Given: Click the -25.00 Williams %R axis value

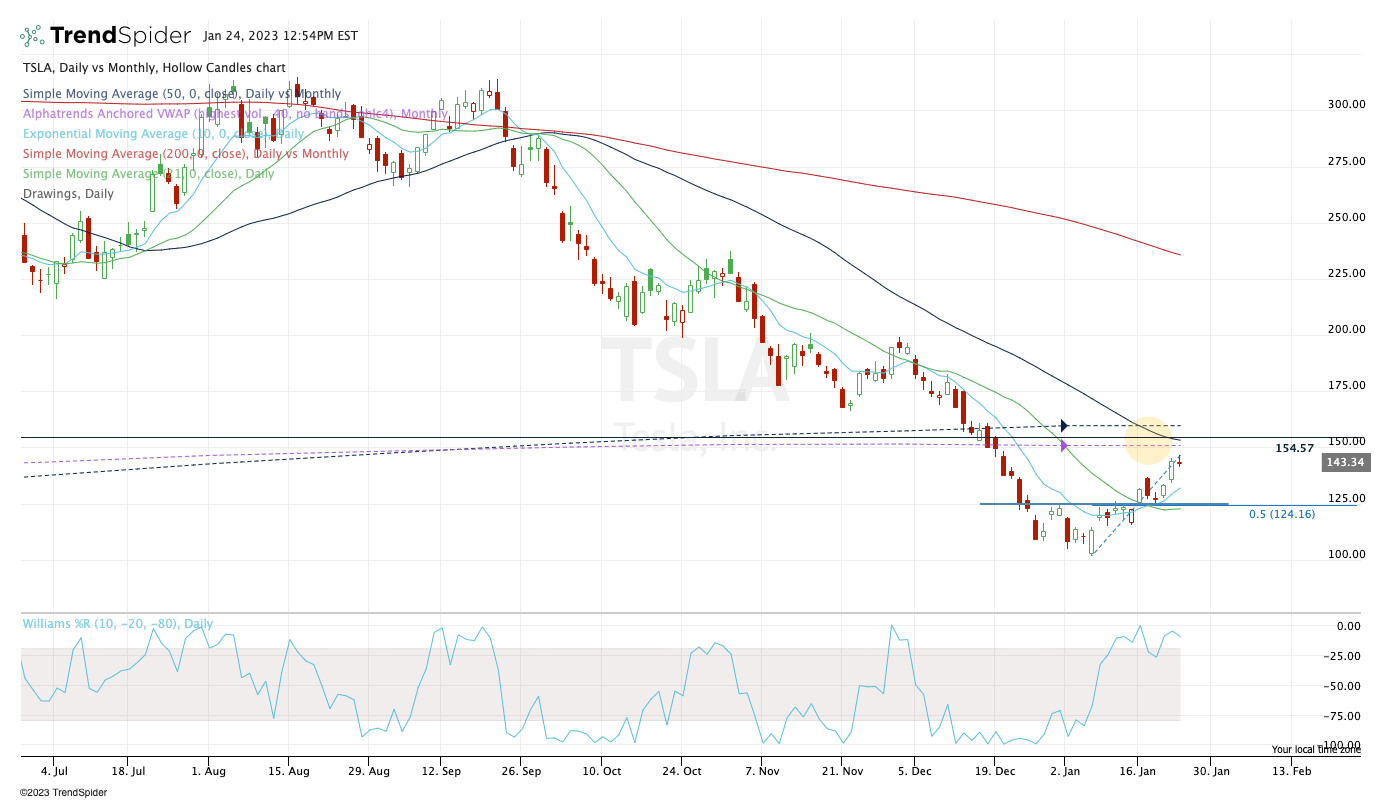Looking at the screenshot, I should point(1341,656).
